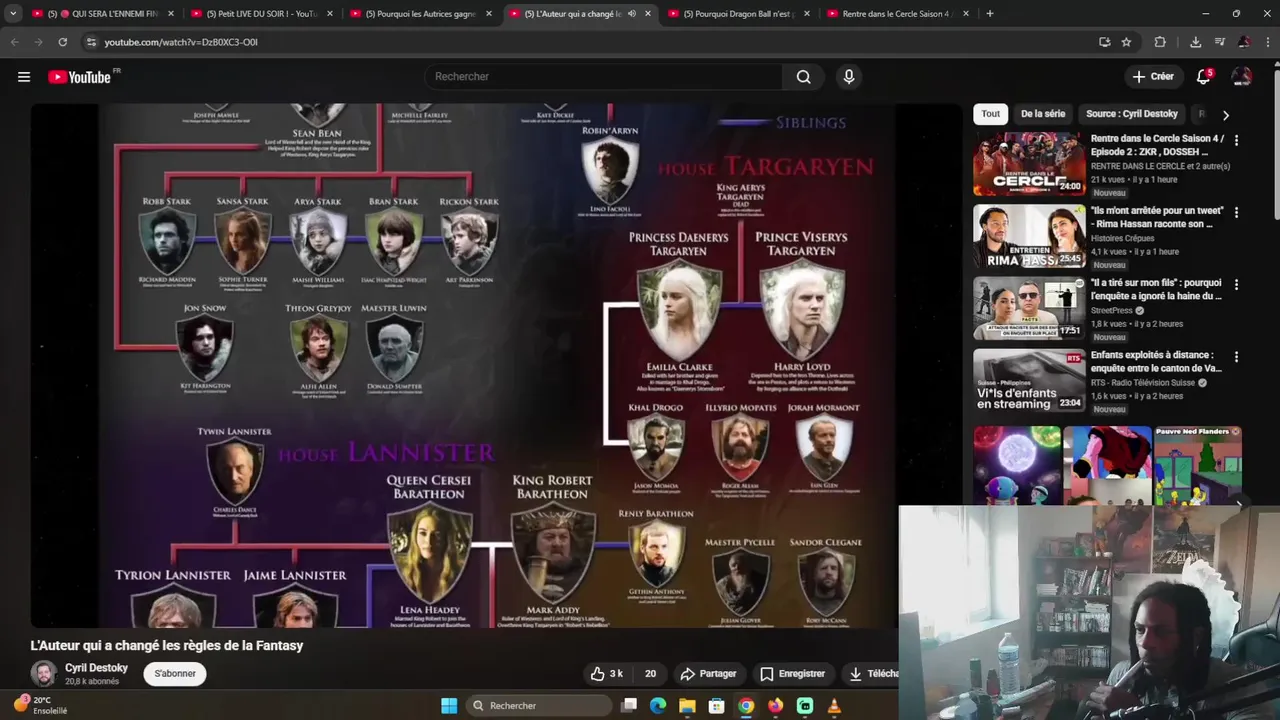Open Chrome downloads icon
The width and height of the screenshot is (1280, 720).
(x=1195, y=42)
